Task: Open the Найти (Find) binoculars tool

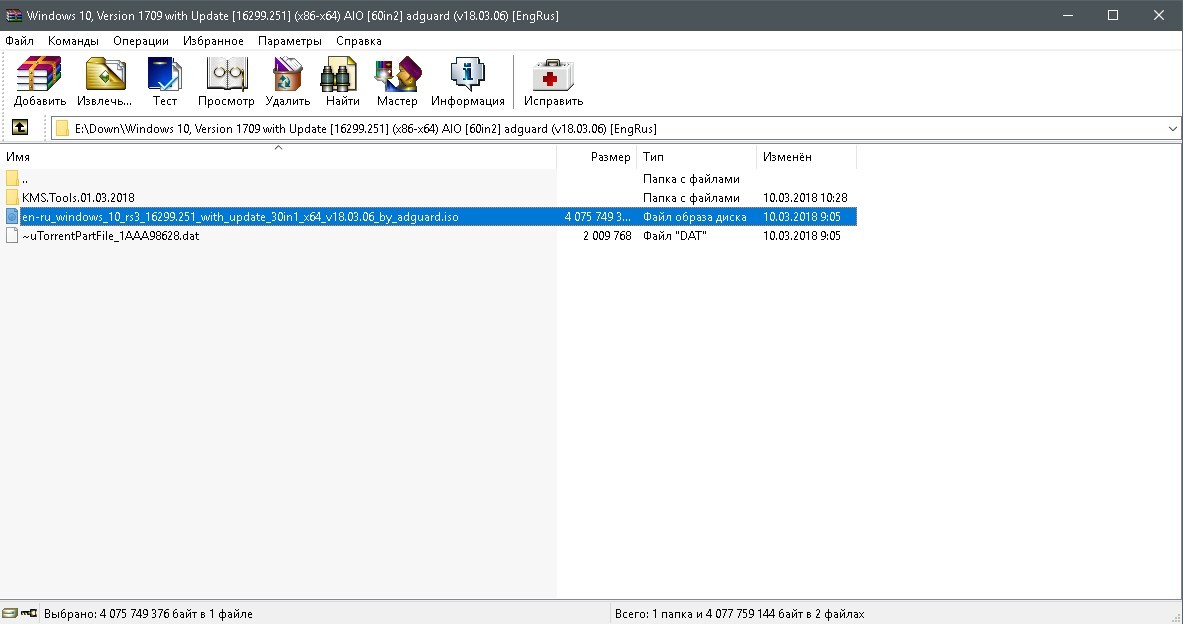Action: click(x=343, y=81)
